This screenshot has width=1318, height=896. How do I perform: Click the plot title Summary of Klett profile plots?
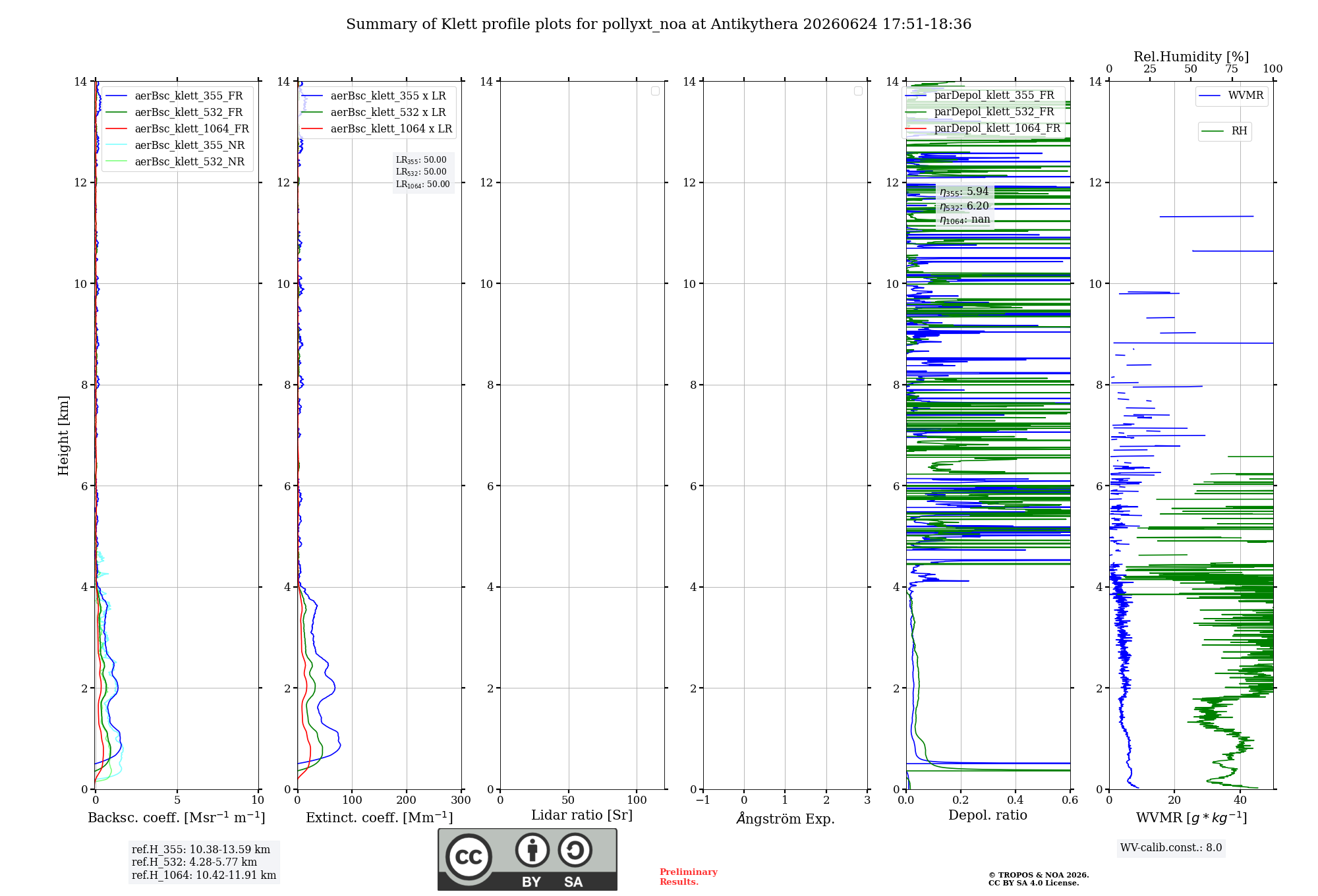[x=658, y=24]
